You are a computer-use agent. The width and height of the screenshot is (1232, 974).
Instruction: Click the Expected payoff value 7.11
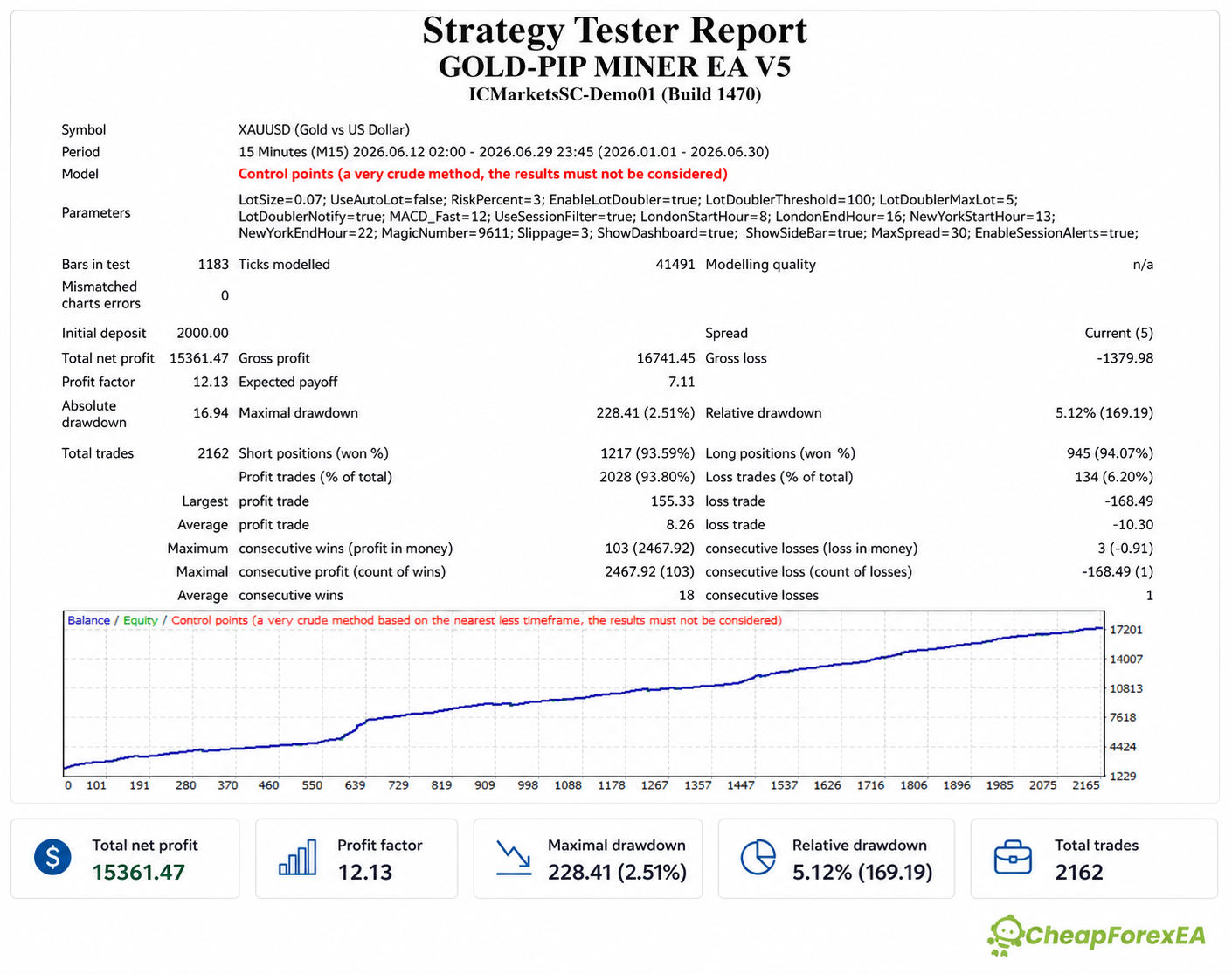click(682, 382)
